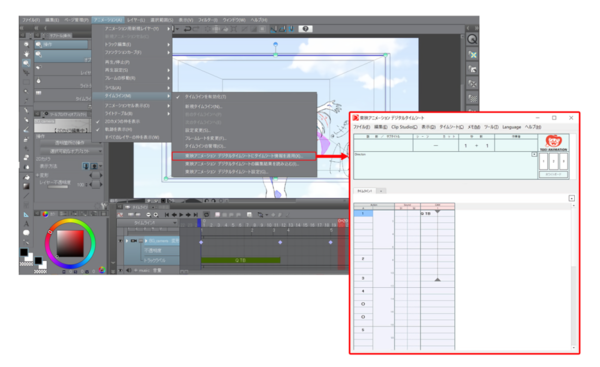The width and height of the screenshot is (600, 367).
Task: Toggle the loop playback icon in timeline
Action: click(206, 215)
